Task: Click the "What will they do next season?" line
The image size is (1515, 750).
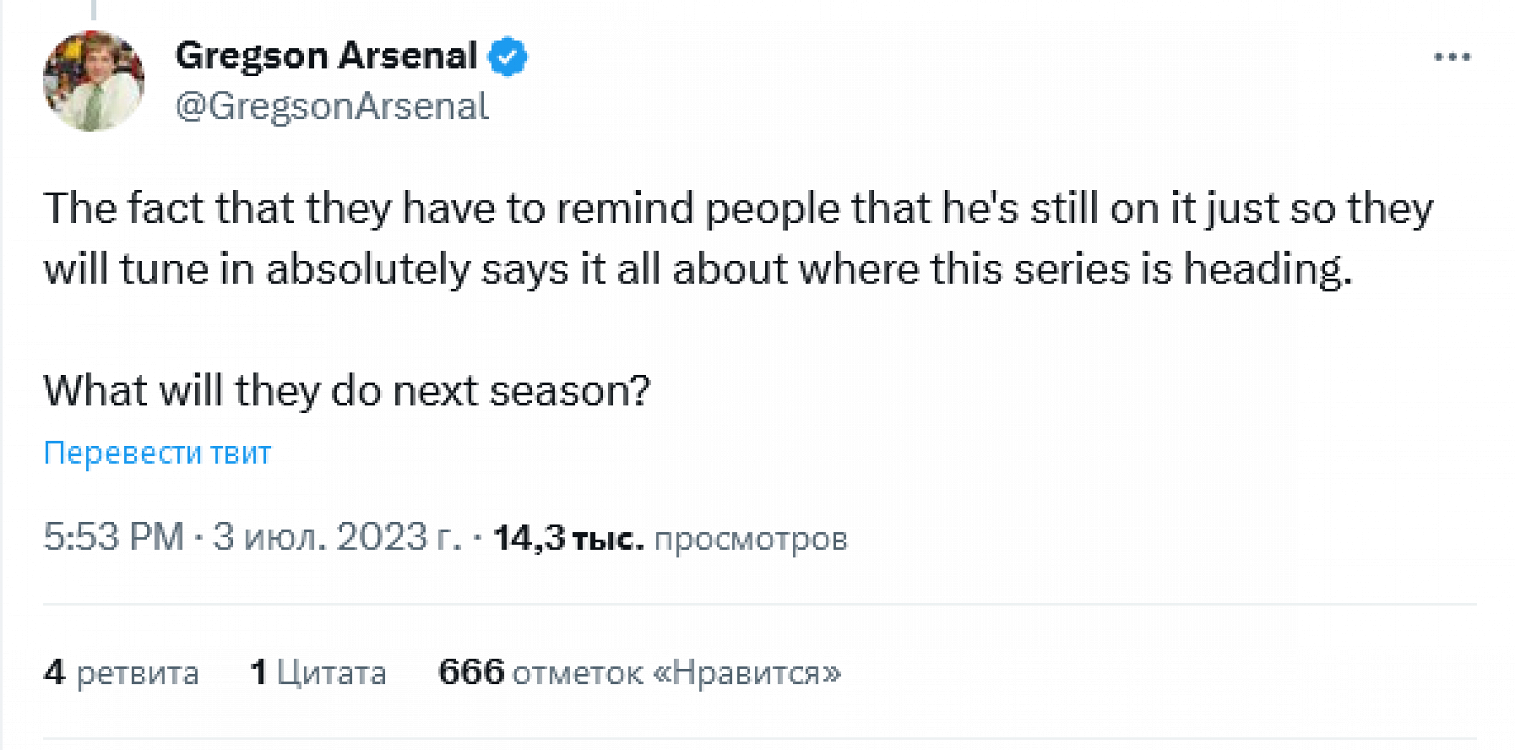Action: (347, 390)
